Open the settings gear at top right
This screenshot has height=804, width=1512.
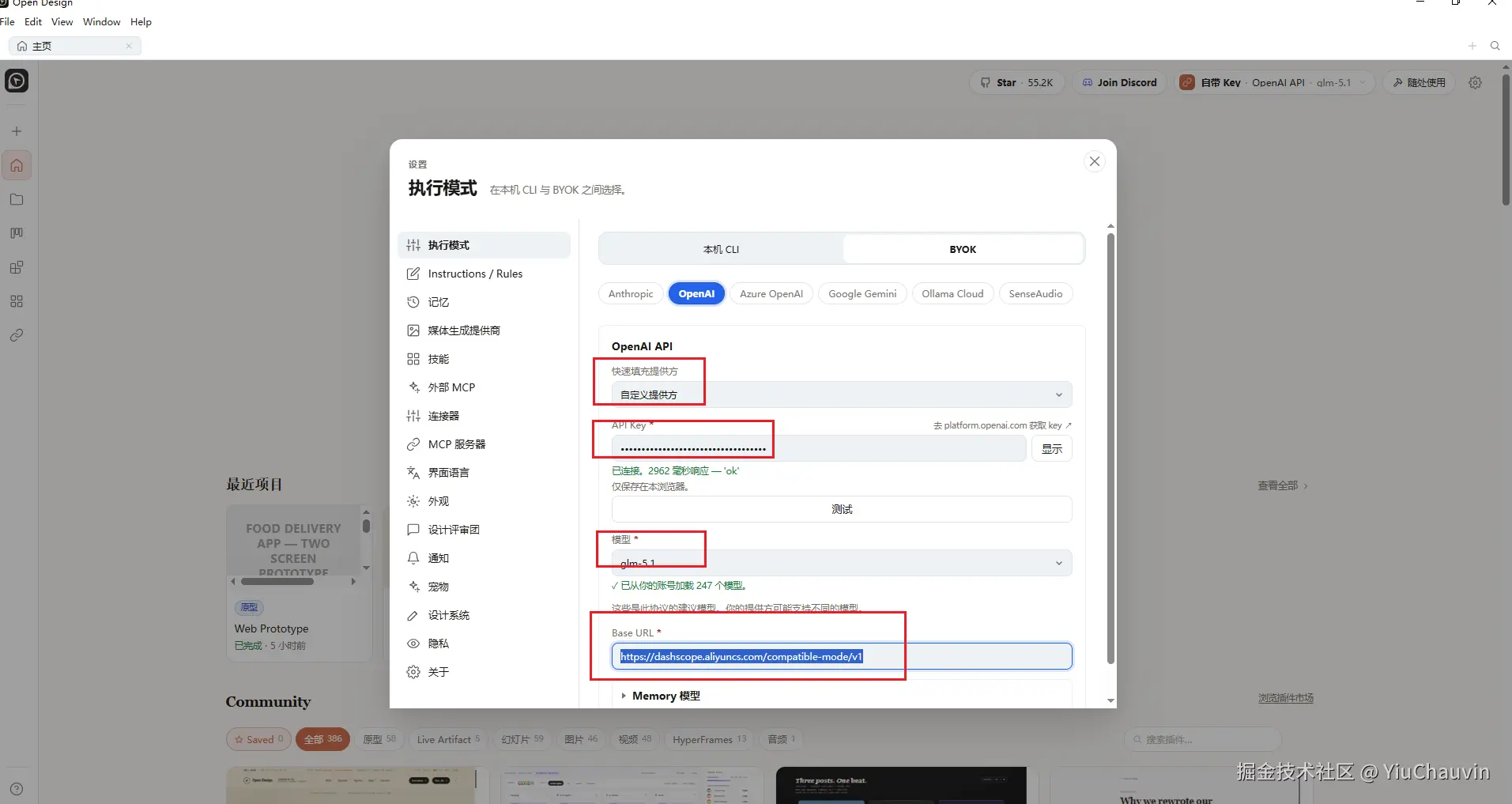pyautogui.click(x=1475, y=82)
